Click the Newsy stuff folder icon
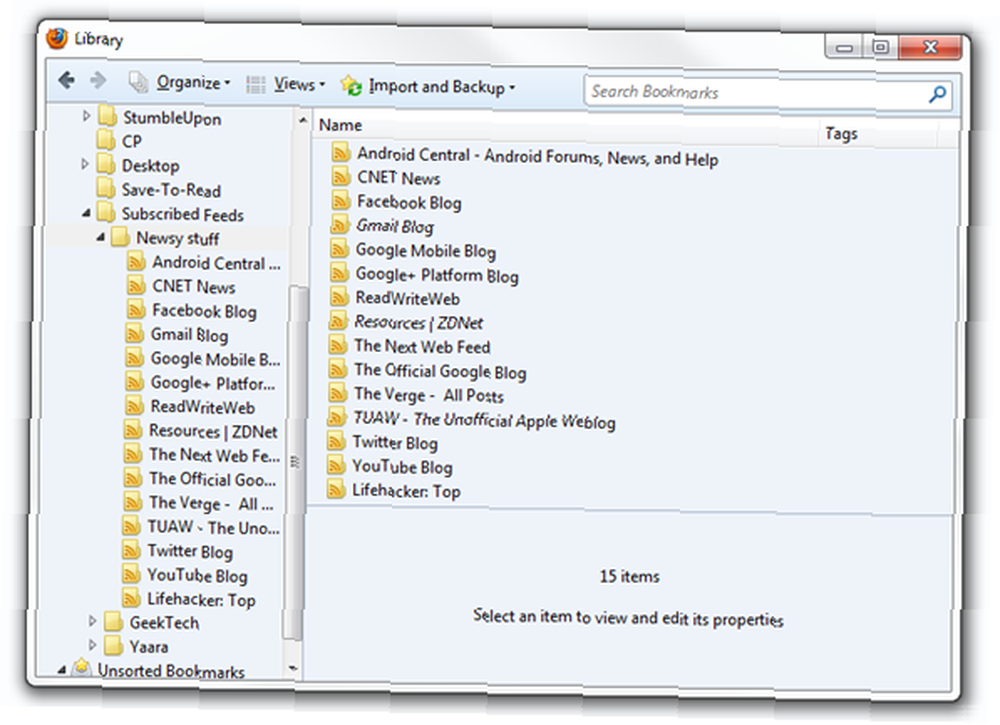The width and height of the screenshot is (1000, 725). [x=121, y=237]
